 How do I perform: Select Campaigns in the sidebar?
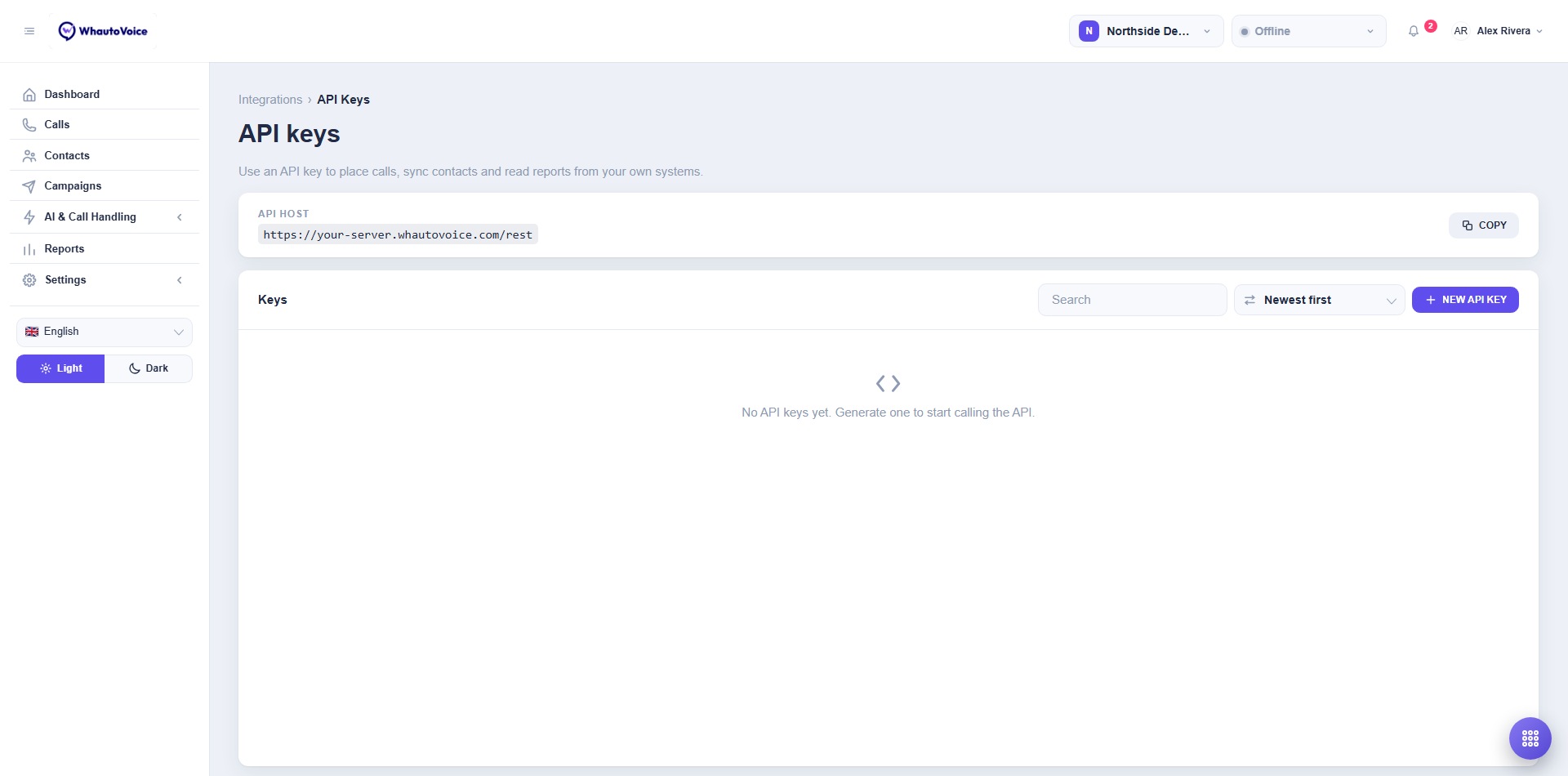point(105,186)
